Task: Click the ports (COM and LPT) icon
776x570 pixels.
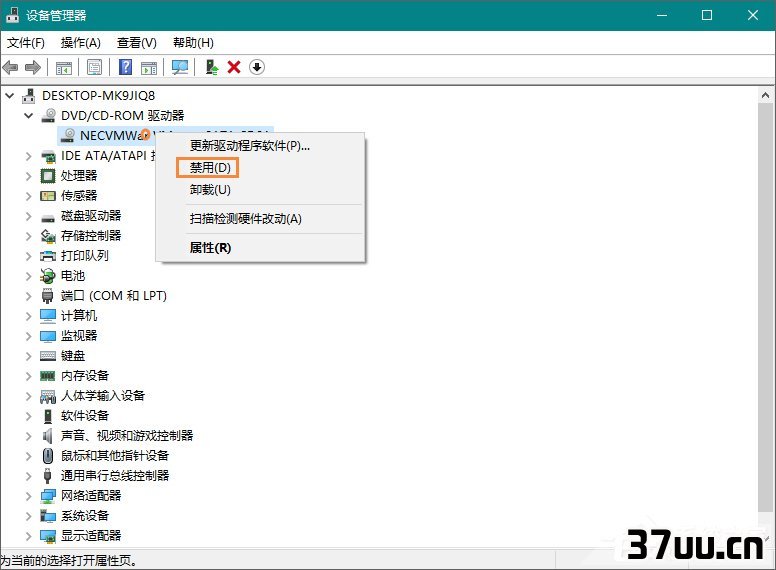Action: pyautogui.click(x=48, y=295)
